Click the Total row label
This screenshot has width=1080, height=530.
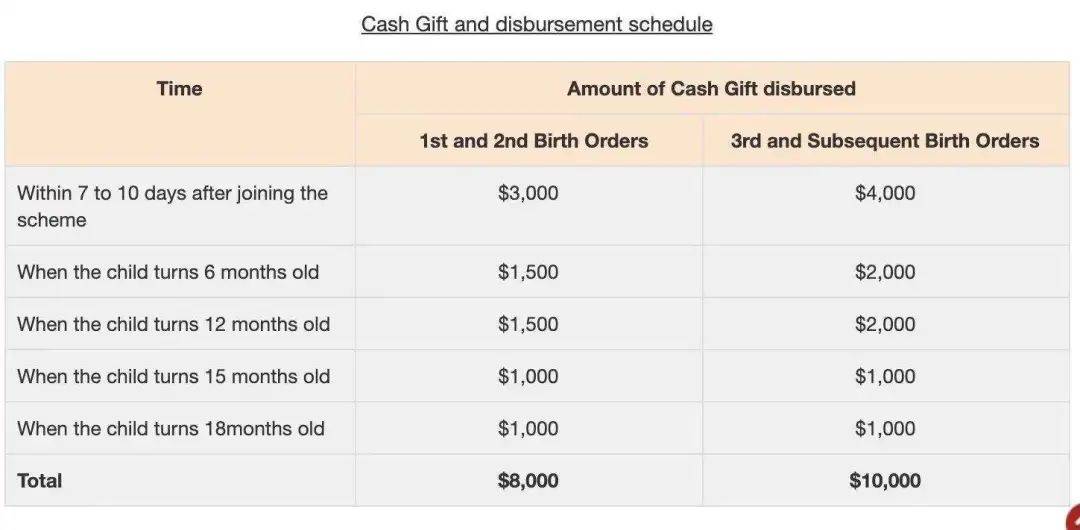click(40, 481)
